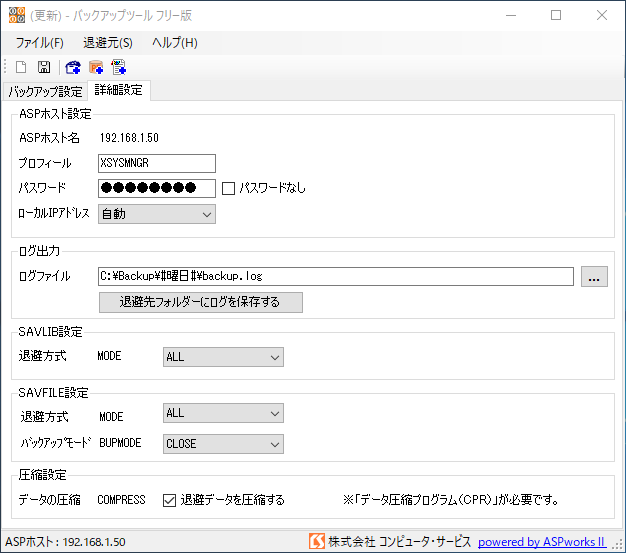Open the ヘルプ(H) menu
This screenshot has height=553, width=626.
(175, 43)
